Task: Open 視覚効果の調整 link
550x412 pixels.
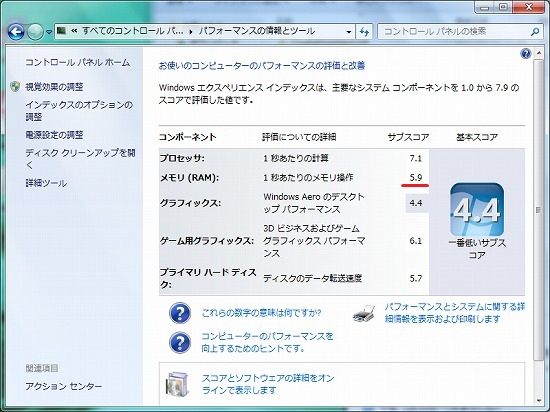Action: click(x=54, y=87)
